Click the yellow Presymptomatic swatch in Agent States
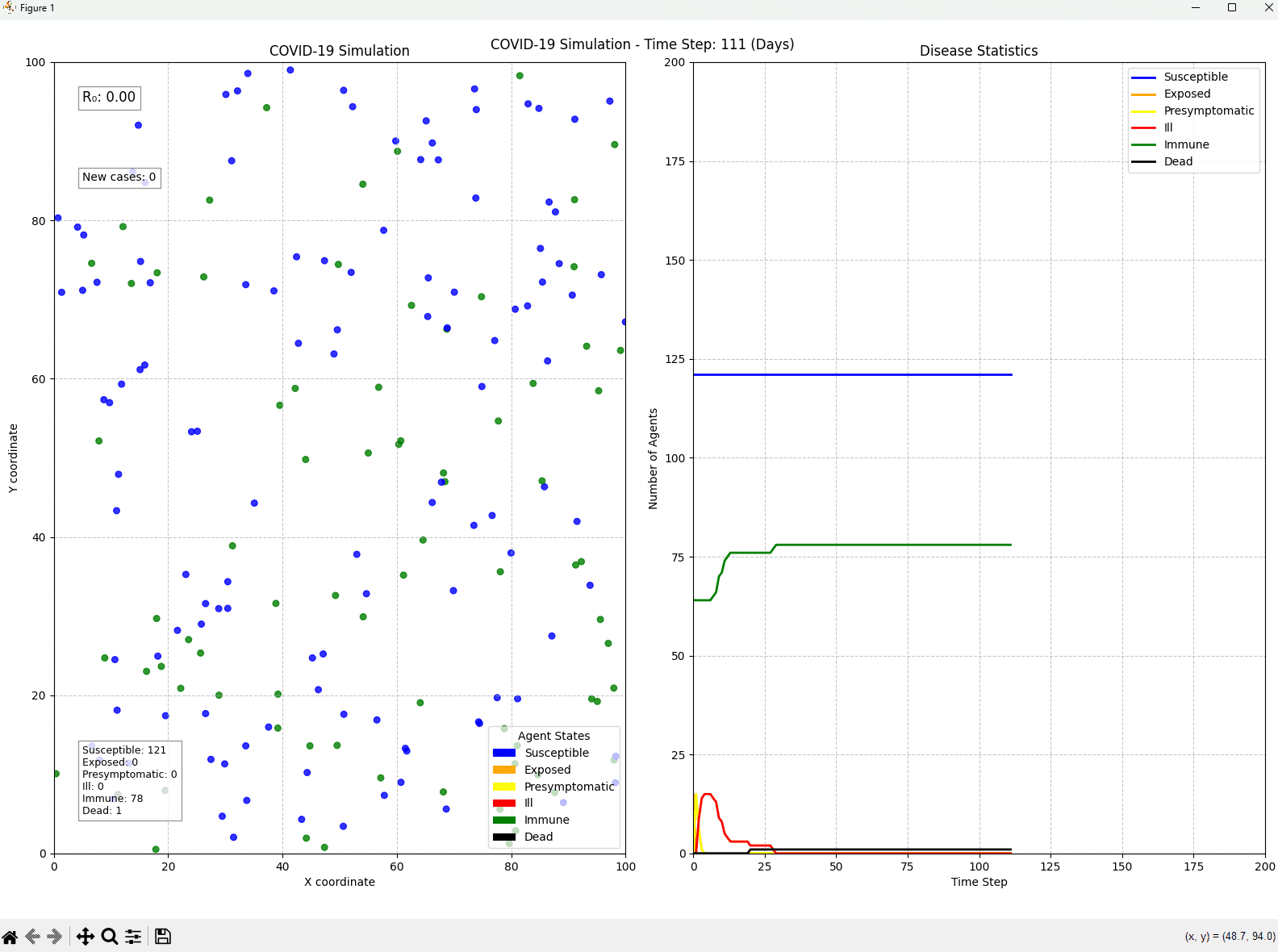The height and width of the screenshot is (952, 1278). click(504, 787)
